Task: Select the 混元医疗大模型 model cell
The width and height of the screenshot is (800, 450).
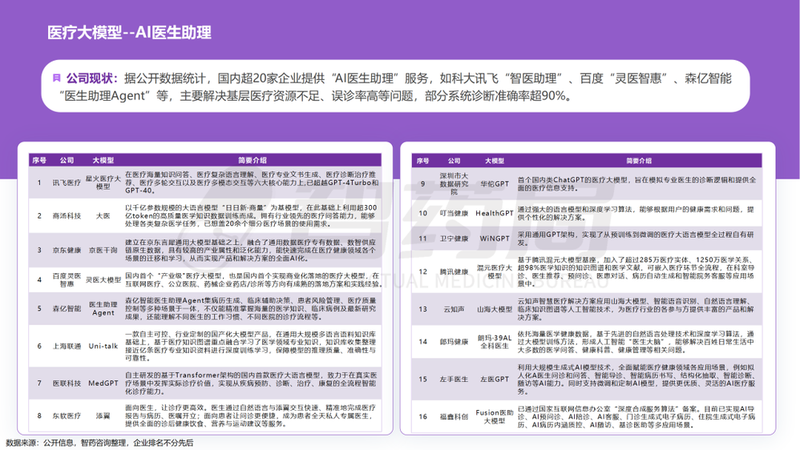Action: click(x=494, y=271)
